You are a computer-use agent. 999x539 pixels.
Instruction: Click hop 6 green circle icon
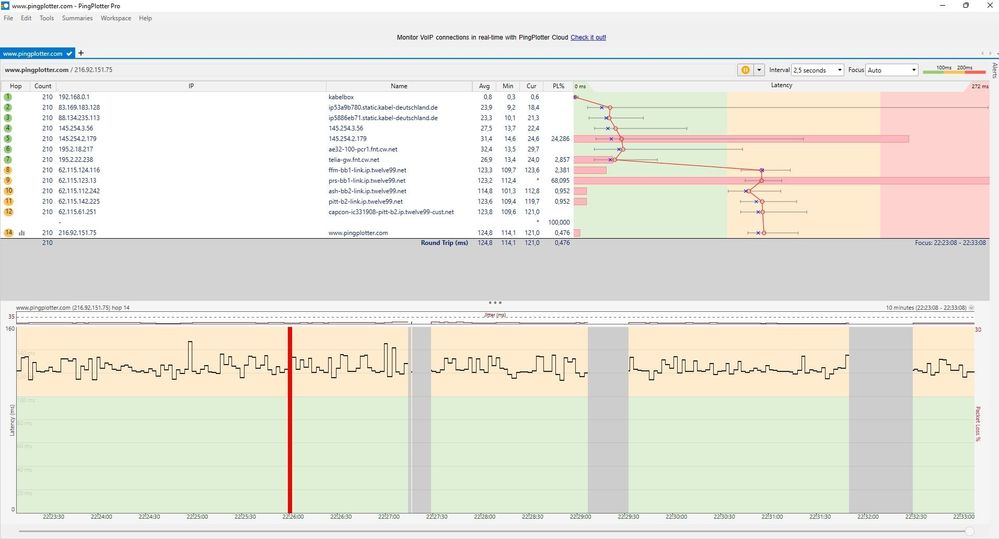8,149
